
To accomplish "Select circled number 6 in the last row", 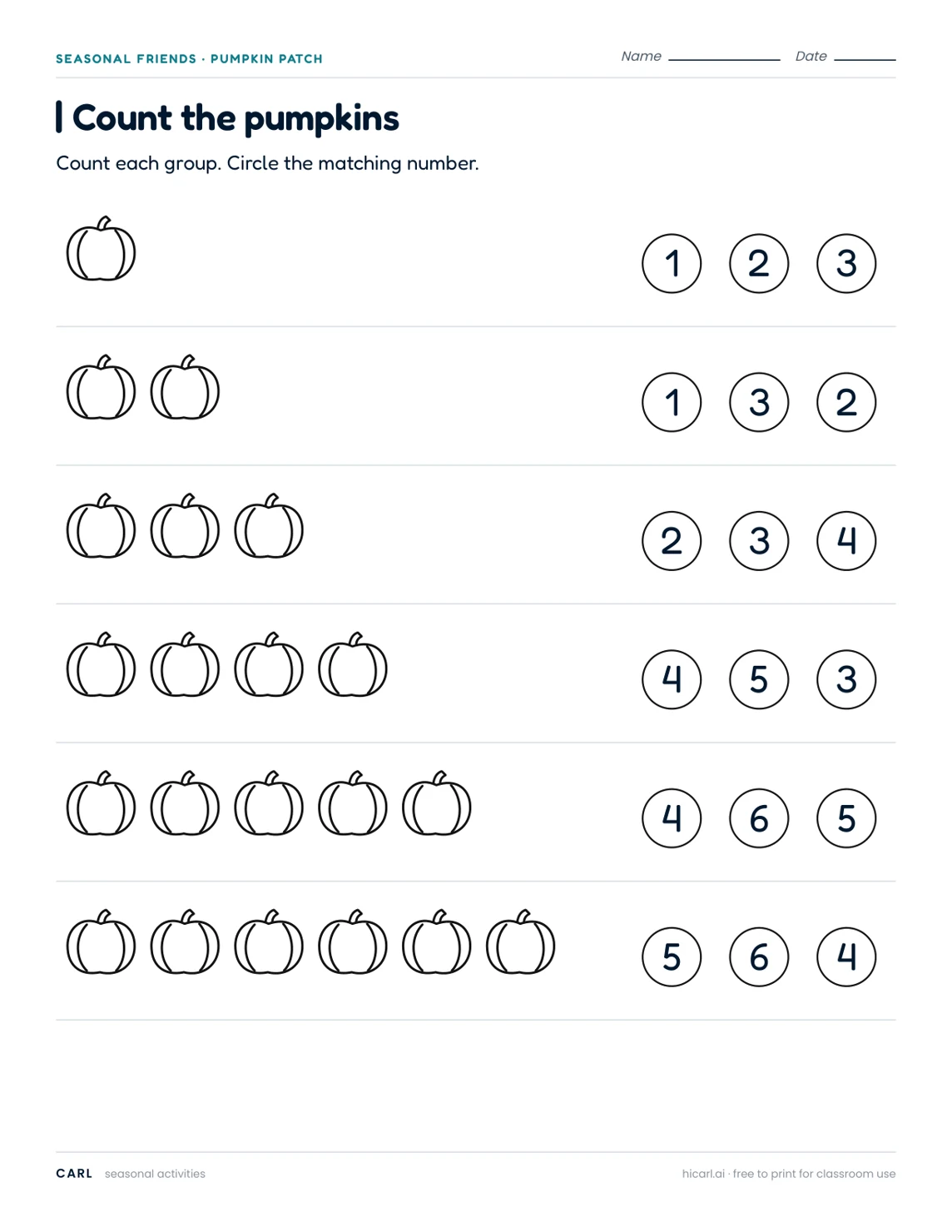I will coord(759,956).
